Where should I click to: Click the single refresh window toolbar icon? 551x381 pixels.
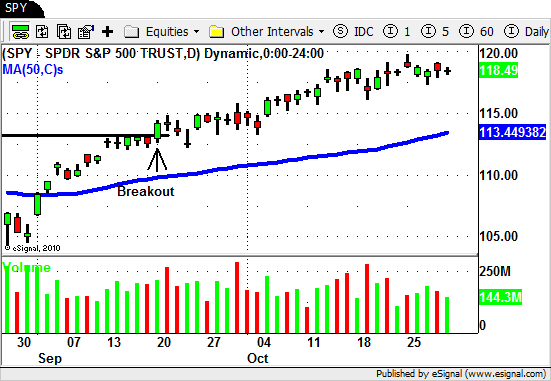[42, 32]
